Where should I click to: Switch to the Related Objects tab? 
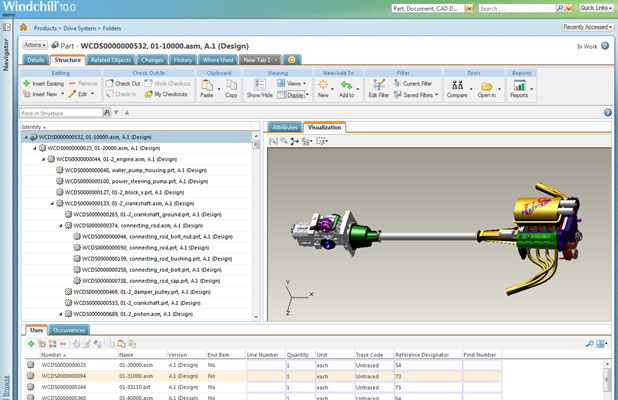[x=110, y=60]
